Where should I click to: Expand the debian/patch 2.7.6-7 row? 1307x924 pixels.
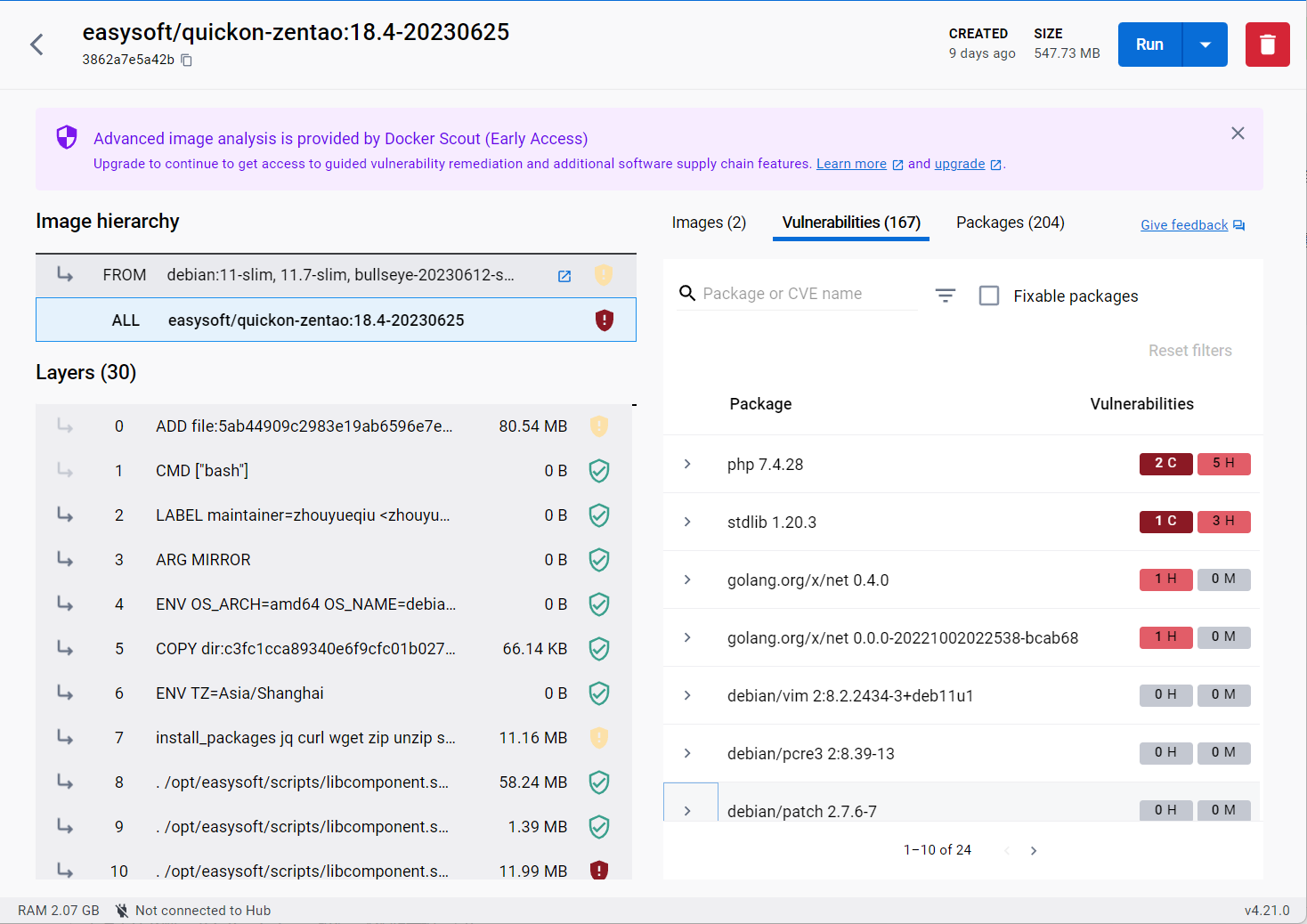pos(687,810)
